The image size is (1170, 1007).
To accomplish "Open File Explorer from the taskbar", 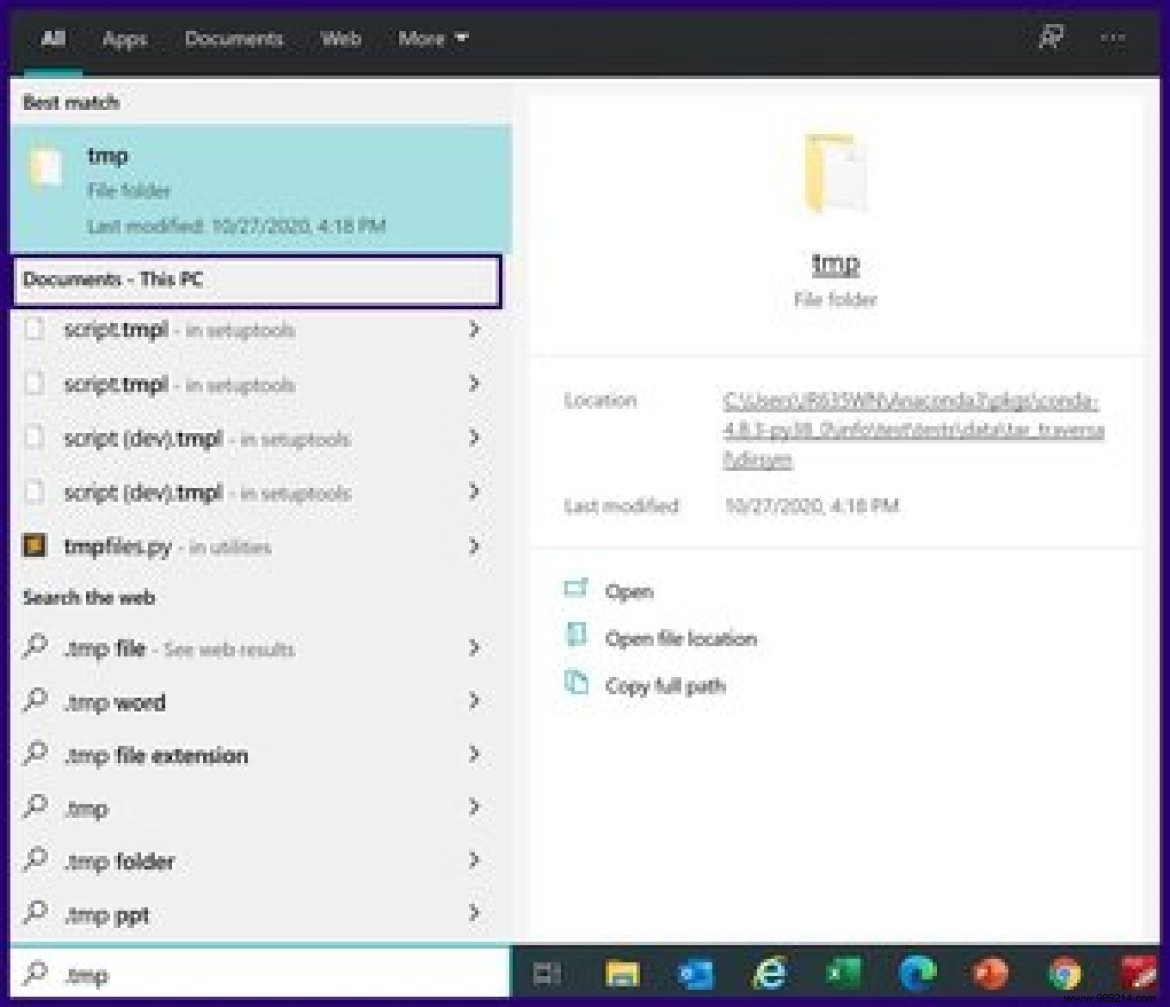I will coord(622,973).
